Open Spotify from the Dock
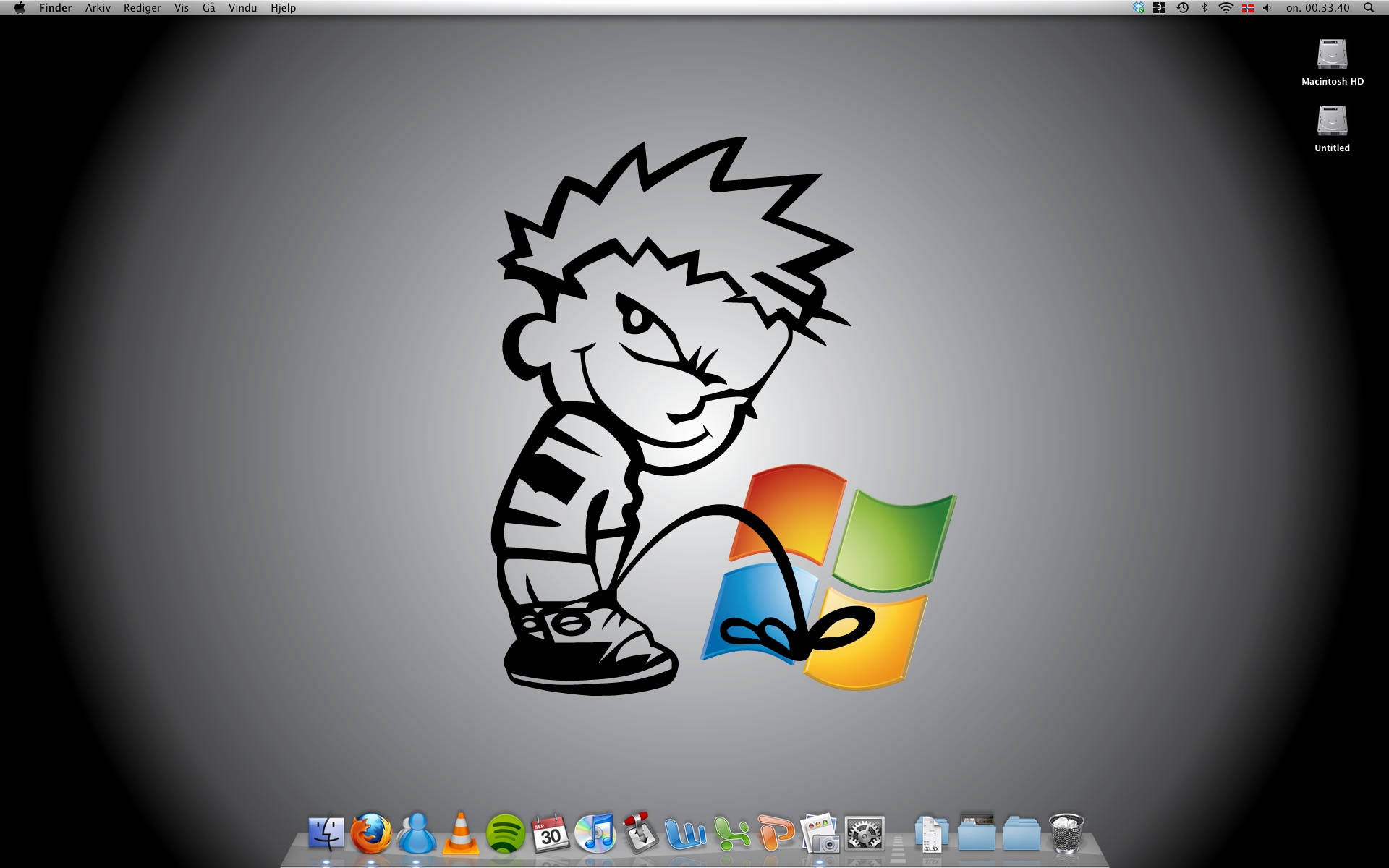1389x868 pixels. point(505,833)
